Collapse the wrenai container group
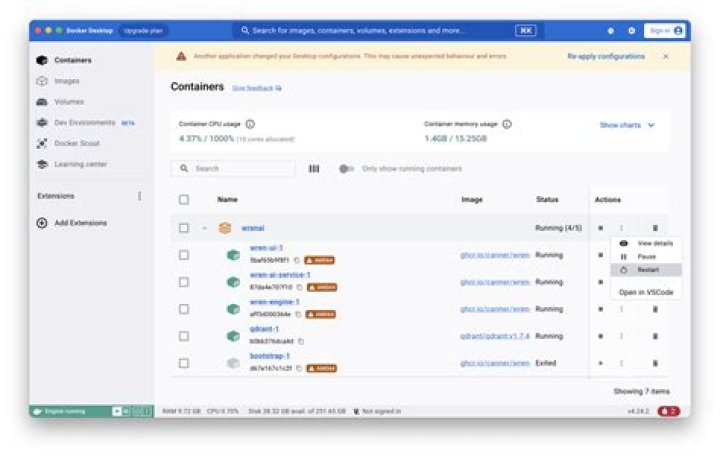 [204, 228]
